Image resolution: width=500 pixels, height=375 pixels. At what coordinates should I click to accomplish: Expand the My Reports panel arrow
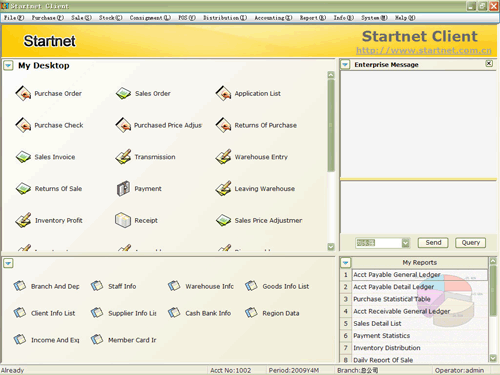pos(346,263)
